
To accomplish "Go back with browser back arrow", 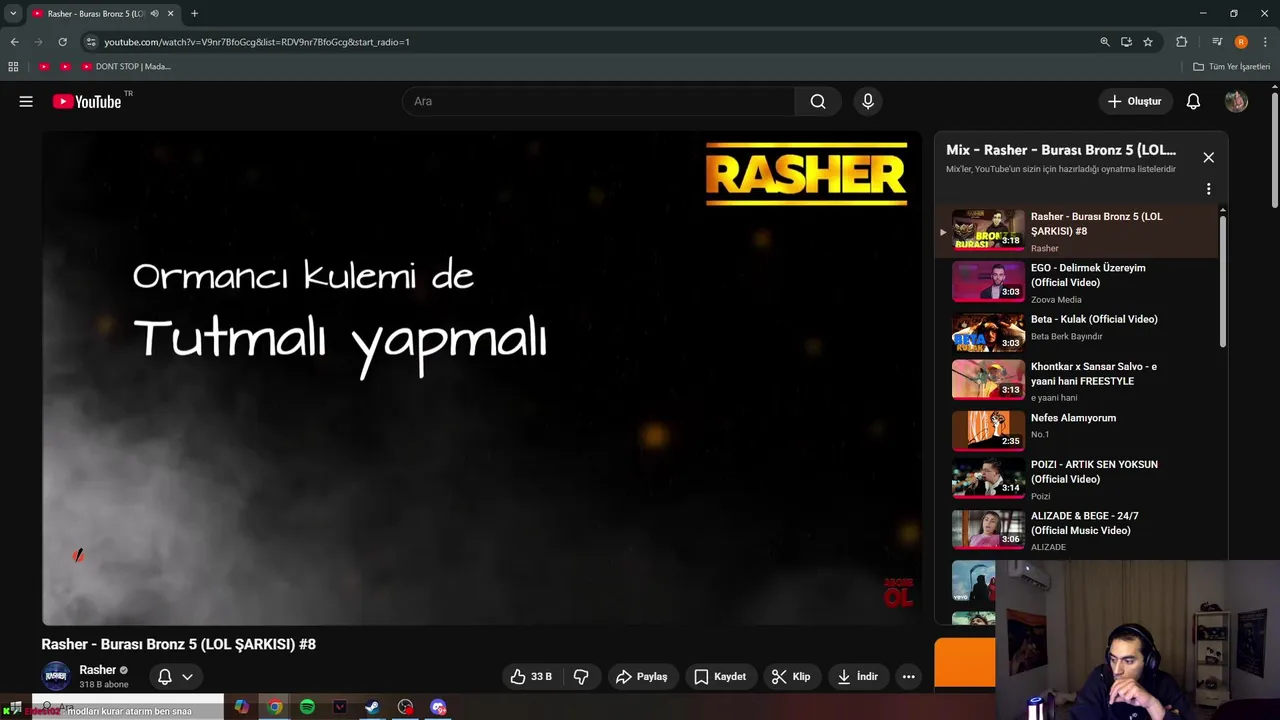I will pos(14,42).
